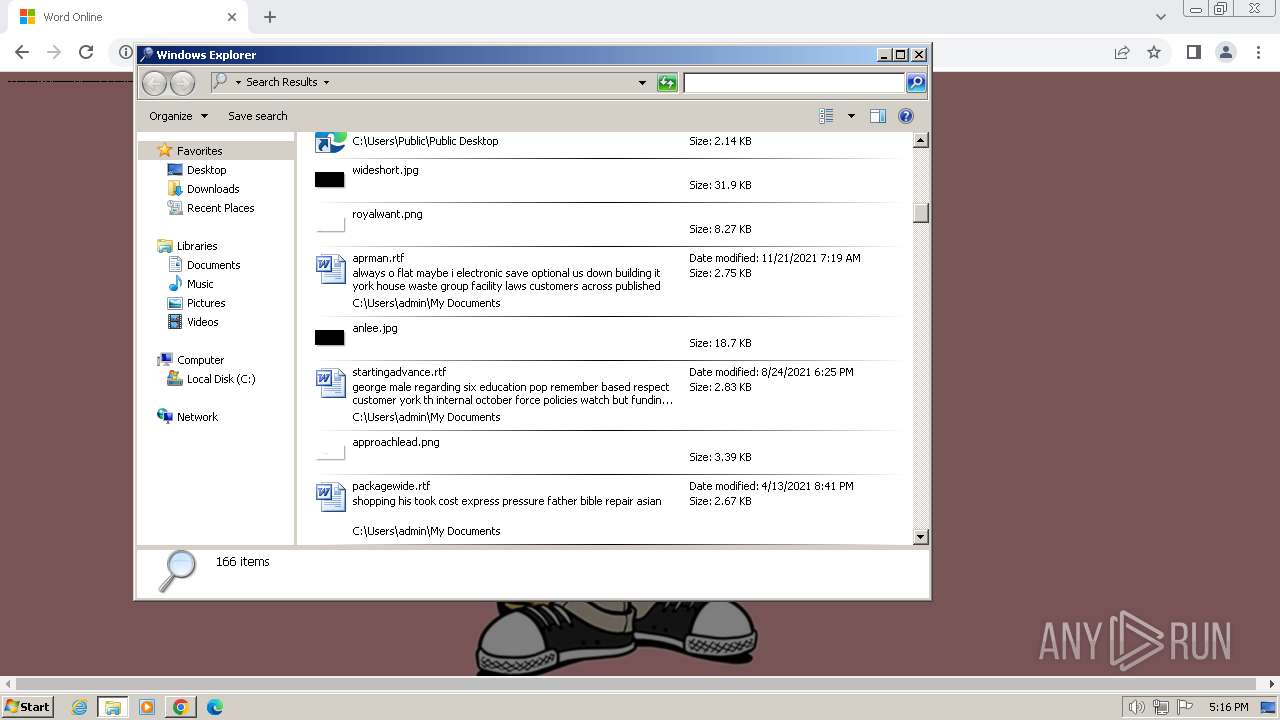Open the Organize menu
The height and width of the screenshot is (720, 1280).
point(178,116)
